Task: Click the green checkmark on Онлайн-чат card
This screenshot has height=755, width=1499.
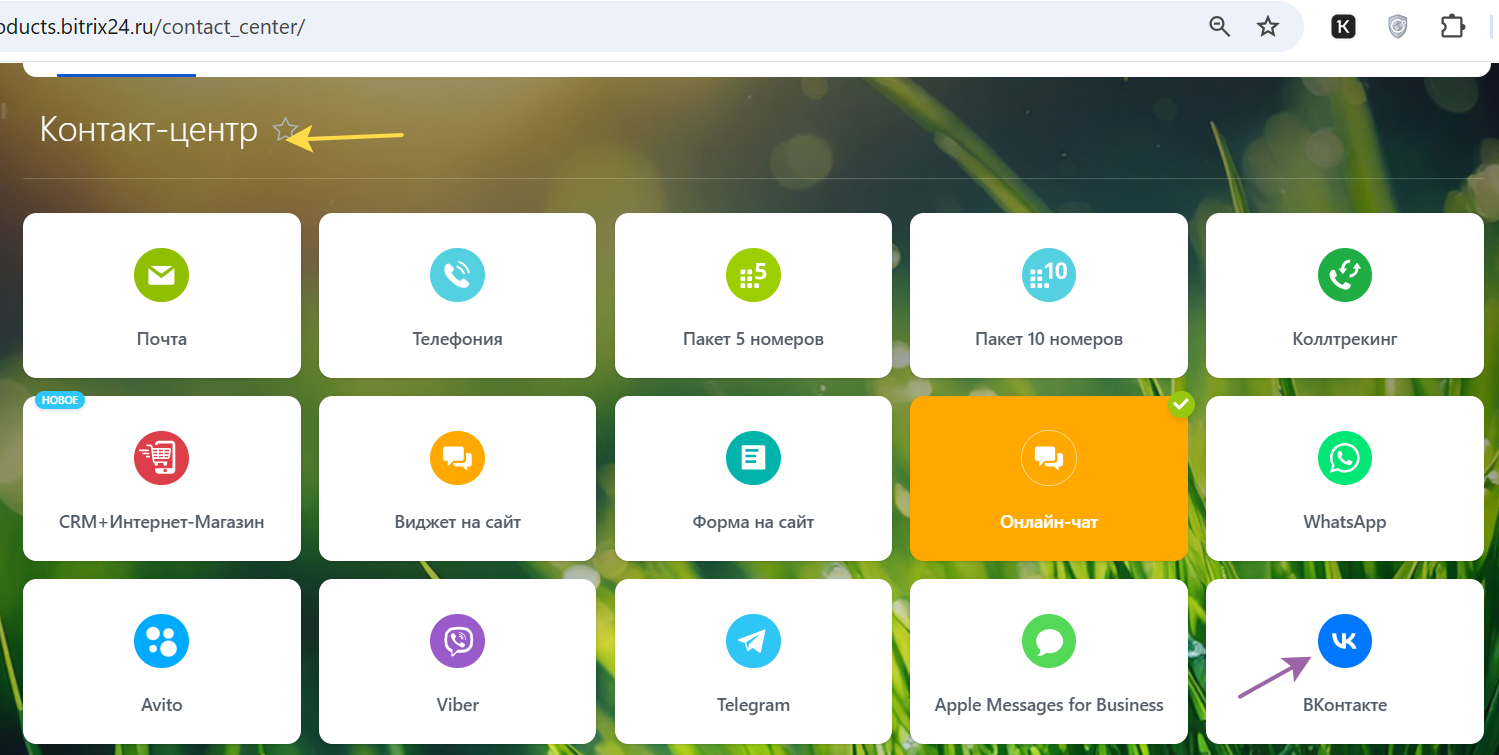Action: (1181, 403)
